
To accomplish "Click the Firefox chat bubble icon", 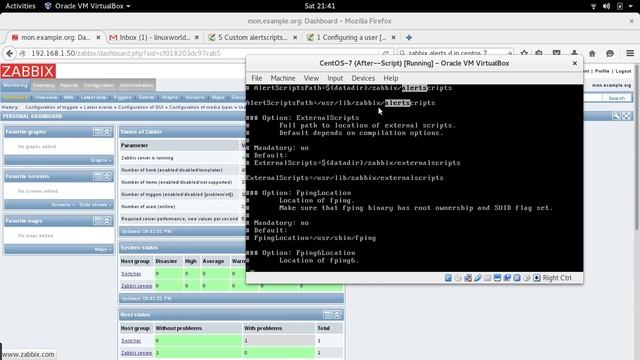I will point(610,53).
